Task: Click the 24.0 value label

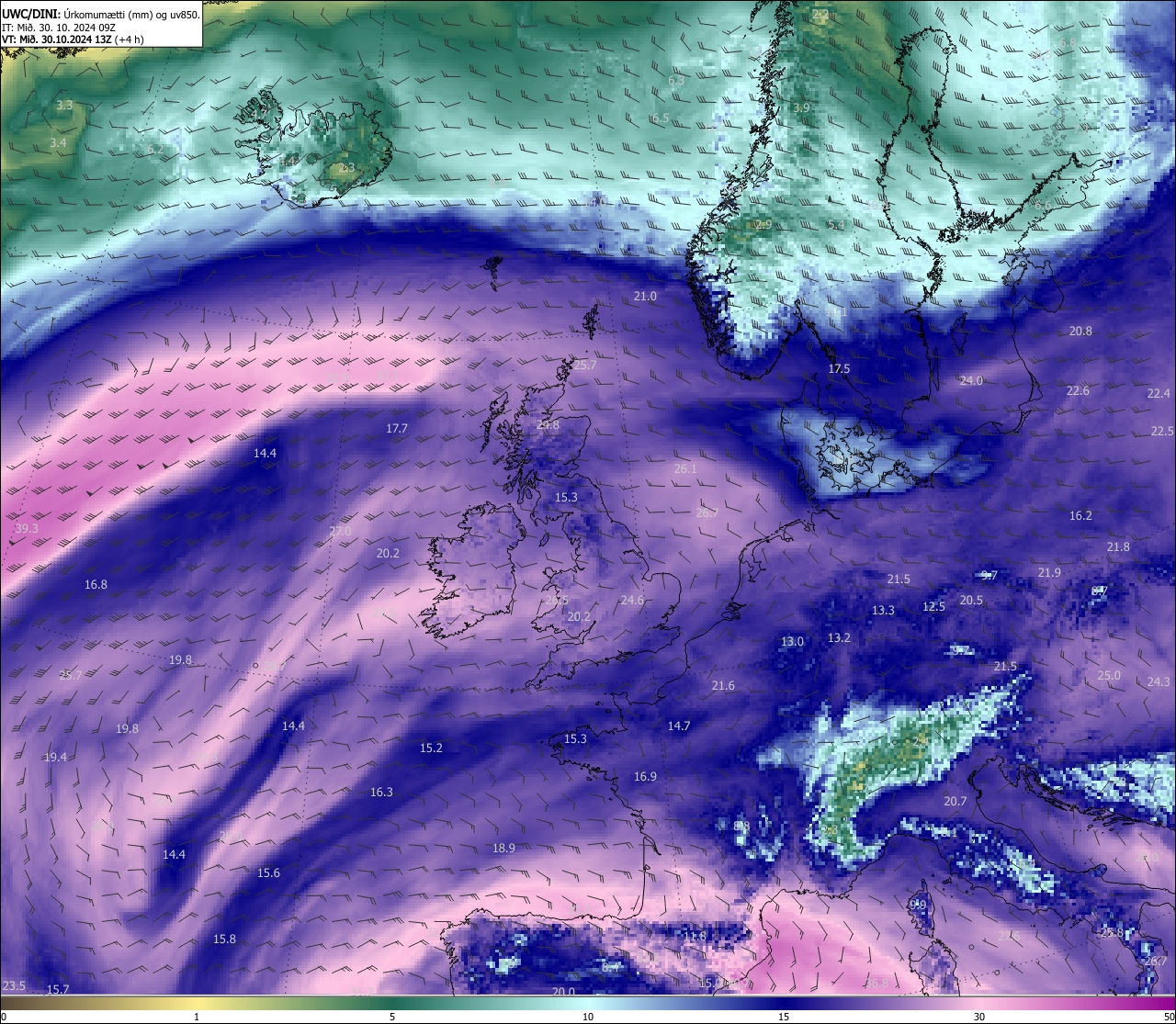Action: [x=971, y=380]
